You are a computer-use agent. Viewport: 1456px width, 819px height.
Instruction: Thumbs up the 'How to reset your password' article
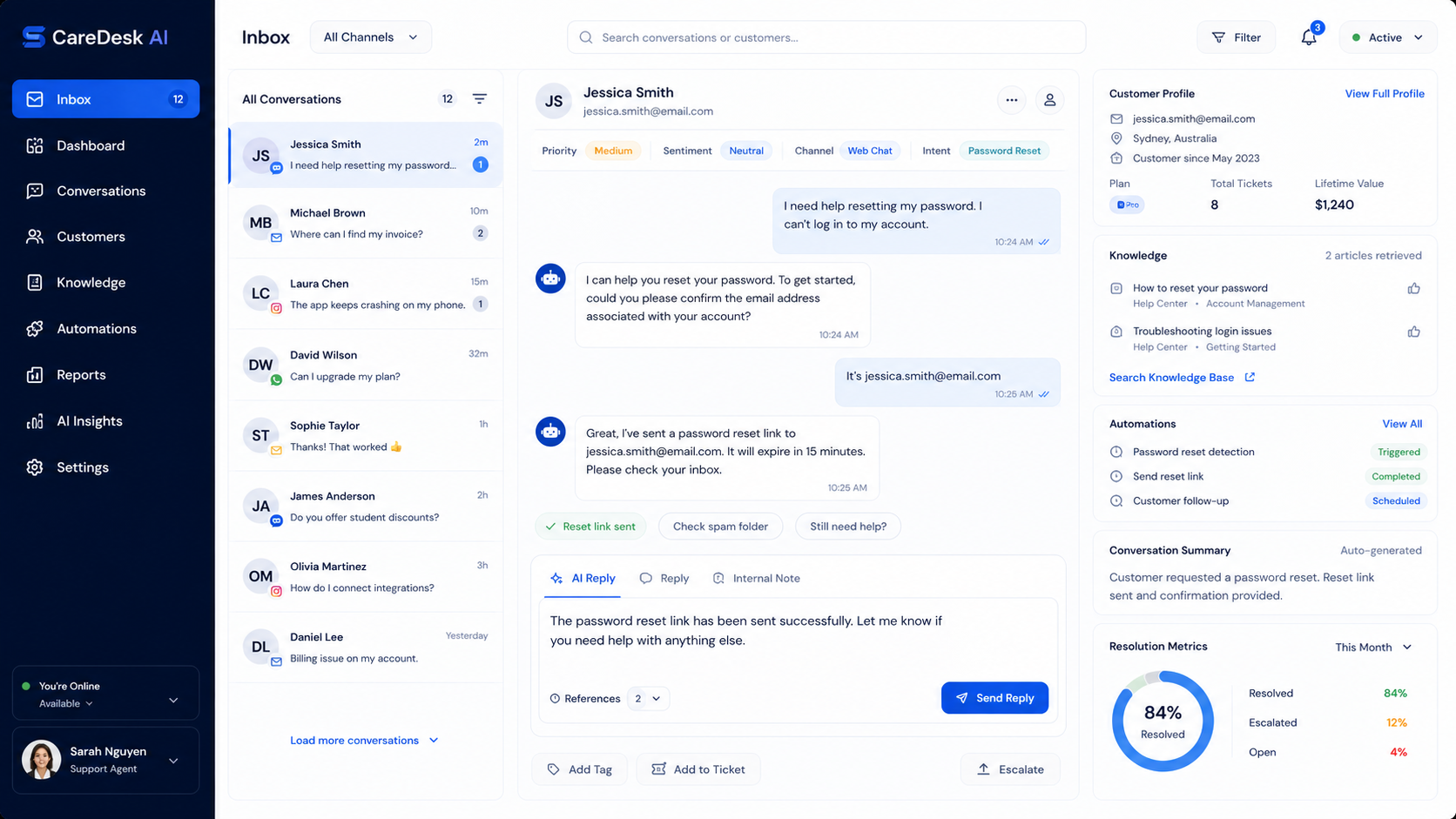pos(1413,288)
